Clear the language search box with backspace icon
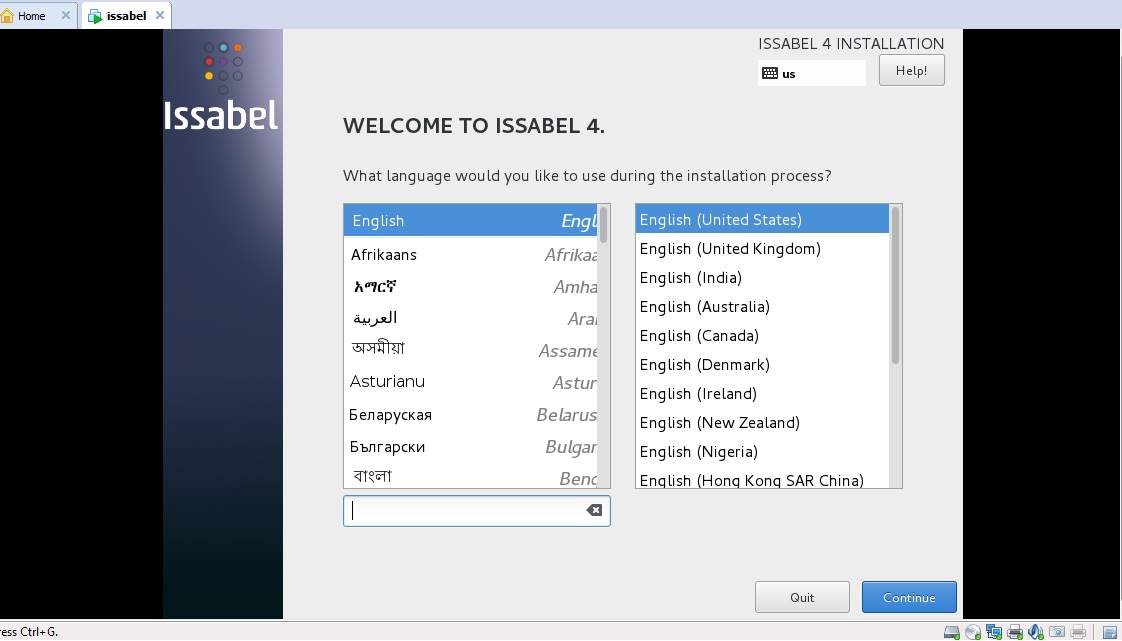Image resolution: width=1122 pixels, height=641 pixels. pos(594,510)
